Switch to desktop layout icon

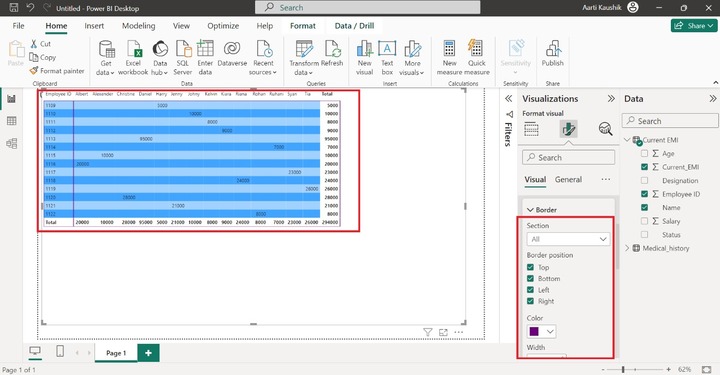pyautogui.click(x=35, y=352)
